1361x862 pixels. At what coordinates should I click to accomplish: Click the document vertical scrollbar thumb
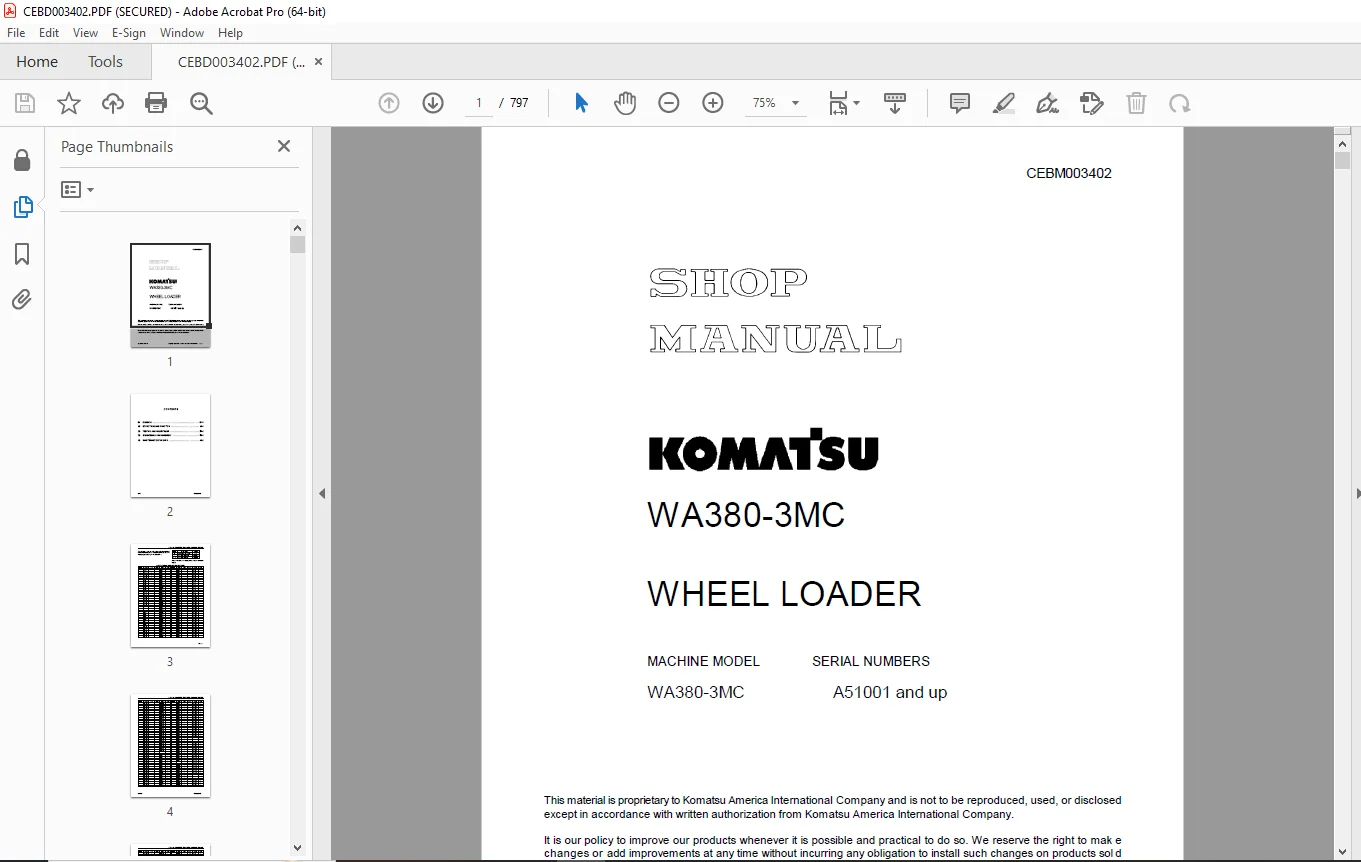point(1342,161)
